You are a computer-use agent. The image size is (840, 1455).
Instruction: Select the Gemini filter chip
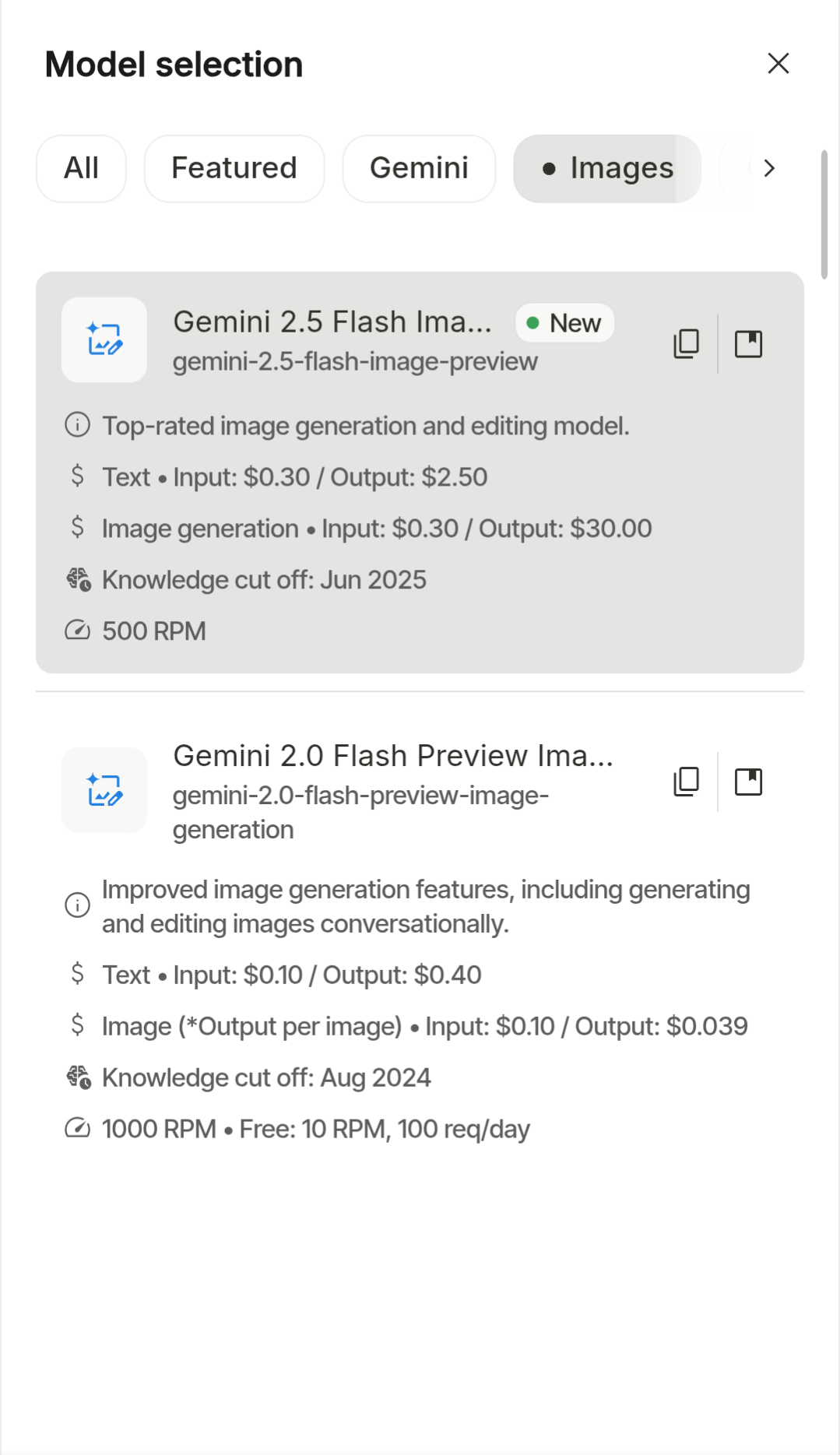click(x=419, y=168)
